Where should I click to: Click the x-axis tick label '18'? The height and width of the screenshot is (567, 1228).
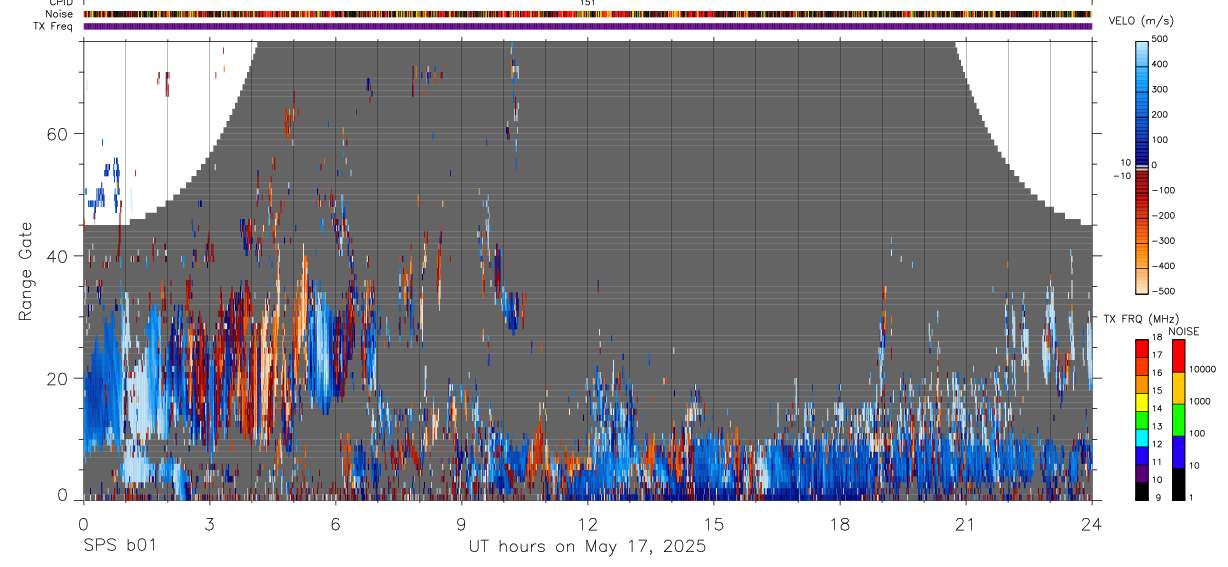tap(839, 523)
